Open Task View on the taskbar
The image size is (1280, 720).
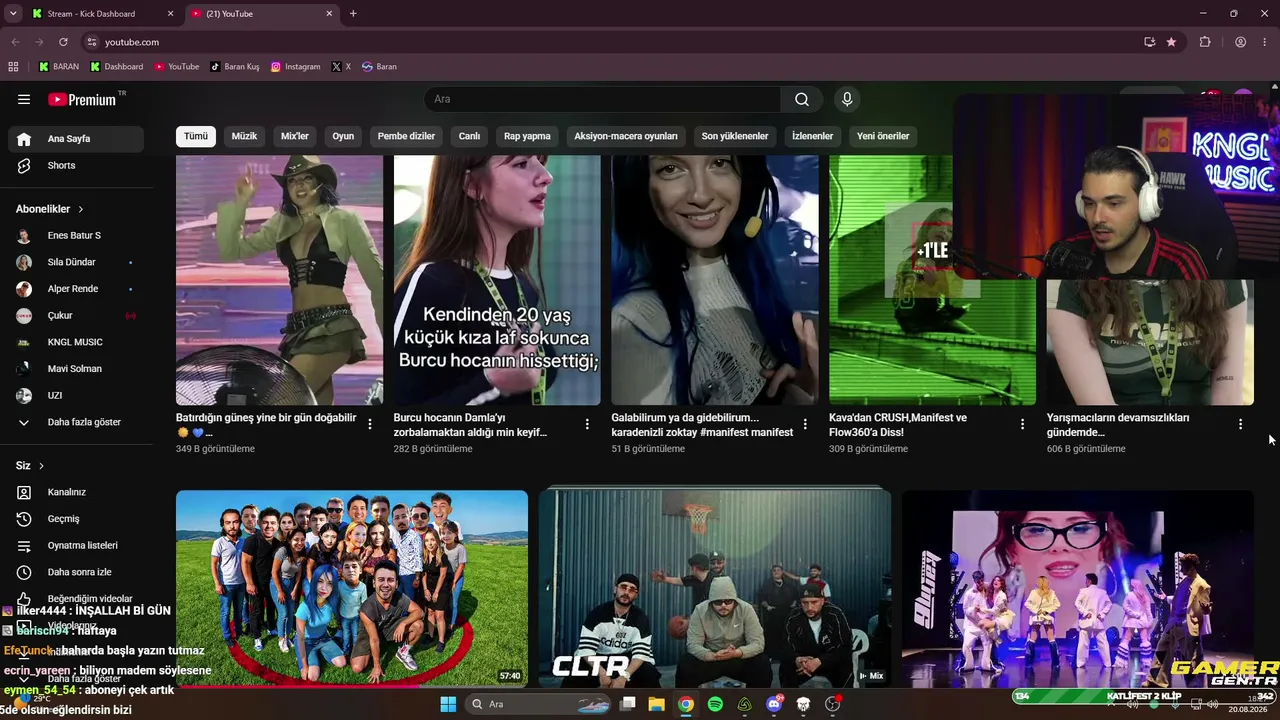click(628, 704)
